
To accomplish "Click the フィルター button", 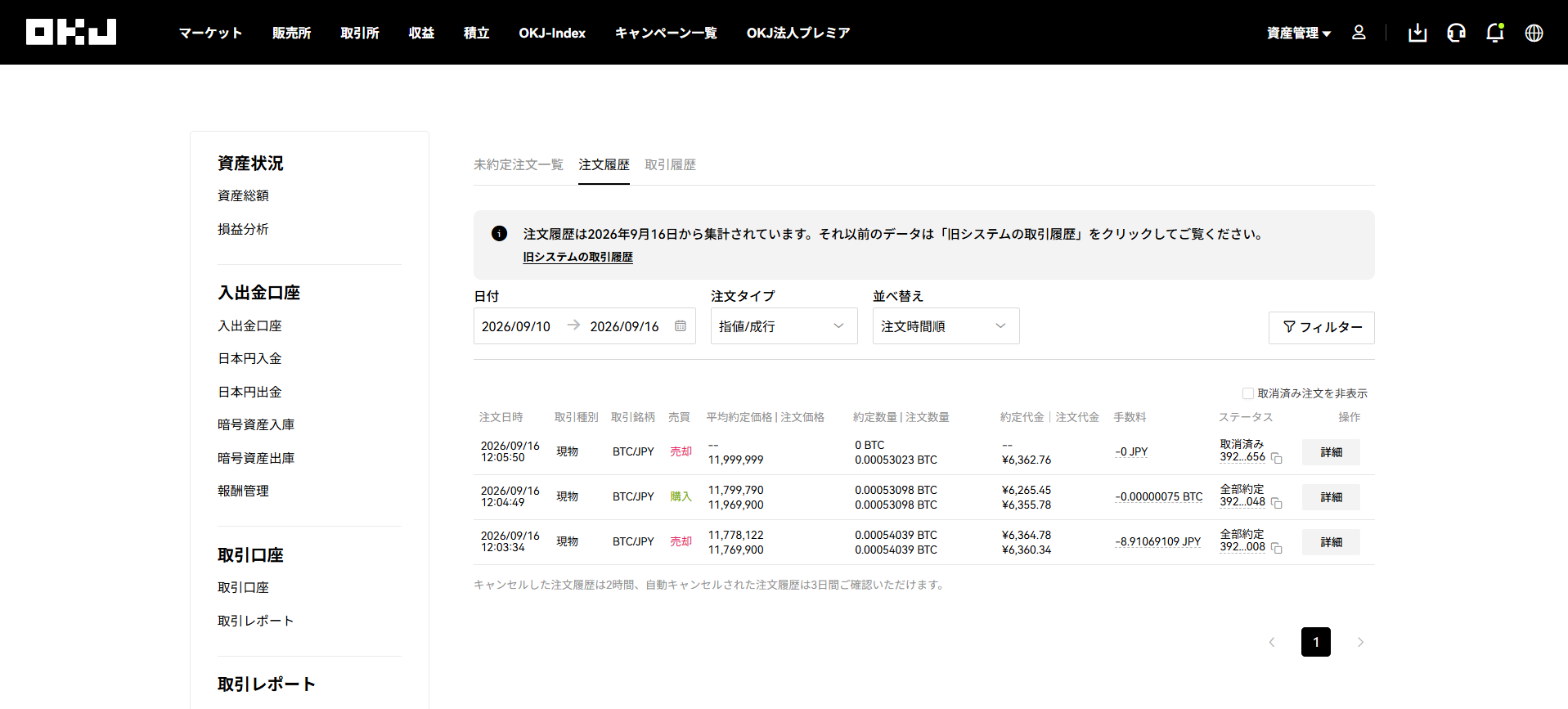I will pyautogui.click(x=1322, y=327).
